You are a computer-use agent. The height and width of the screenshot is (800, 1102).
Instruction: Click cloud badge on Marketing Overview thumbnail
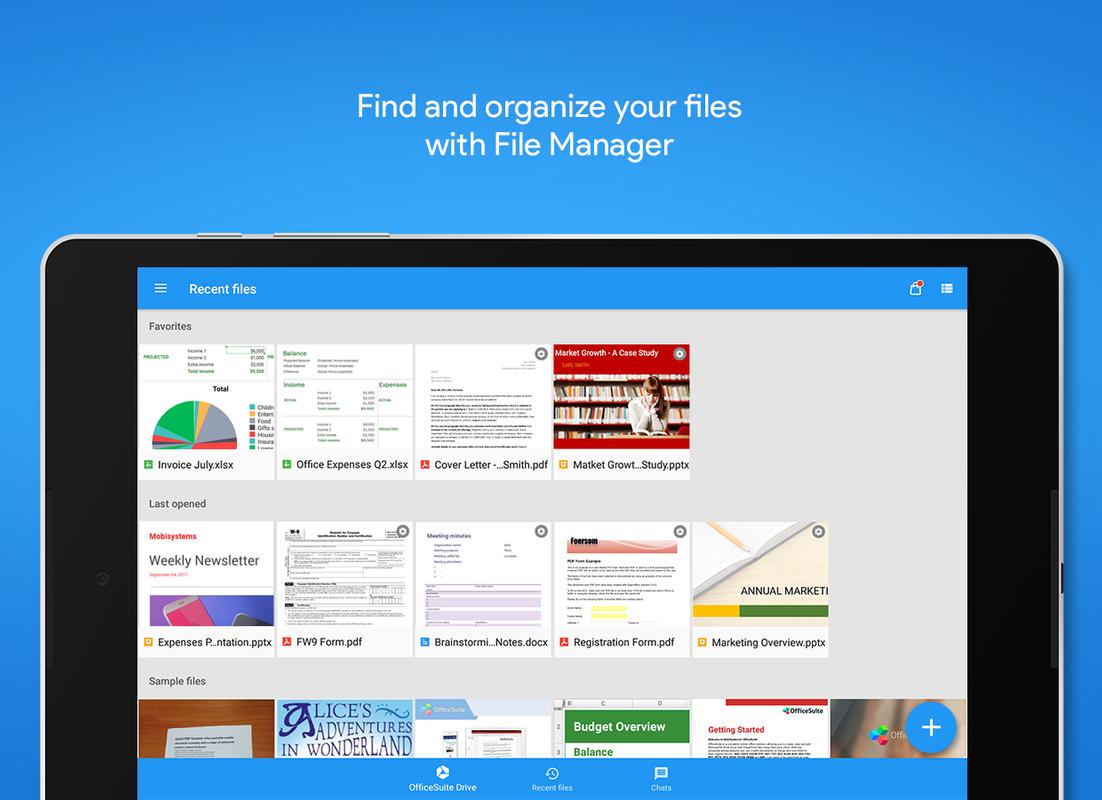pos(818,531)
